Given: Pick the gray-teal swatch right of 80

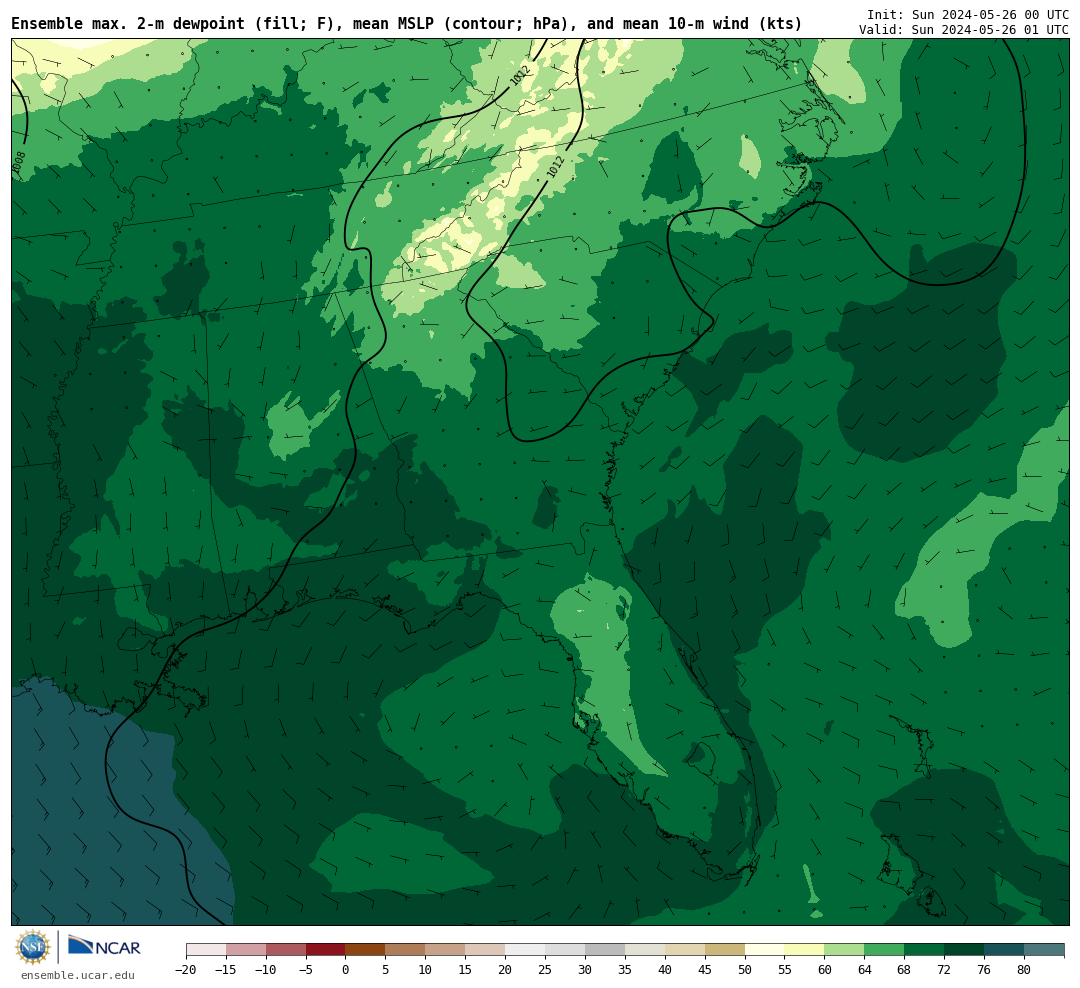Looking at the screenshot, I should [x=1045, y=950].
